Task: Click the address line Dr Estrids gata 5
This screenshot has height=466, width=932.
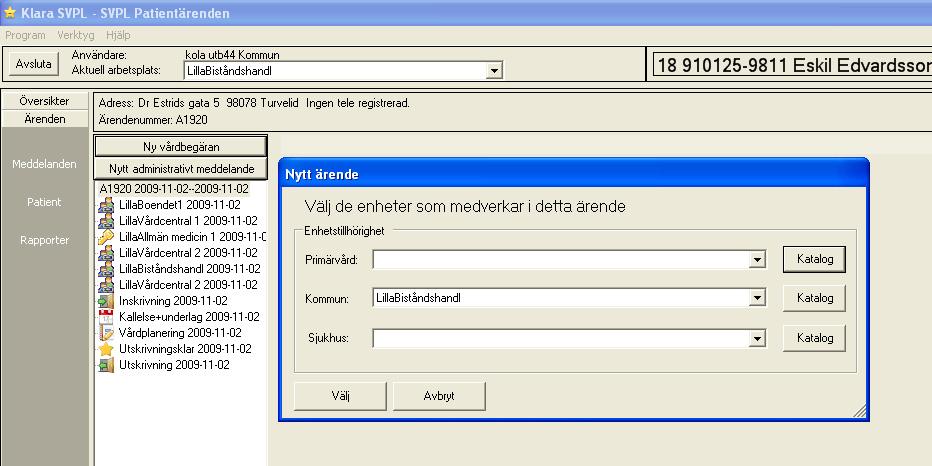Action: pos(254,103)
